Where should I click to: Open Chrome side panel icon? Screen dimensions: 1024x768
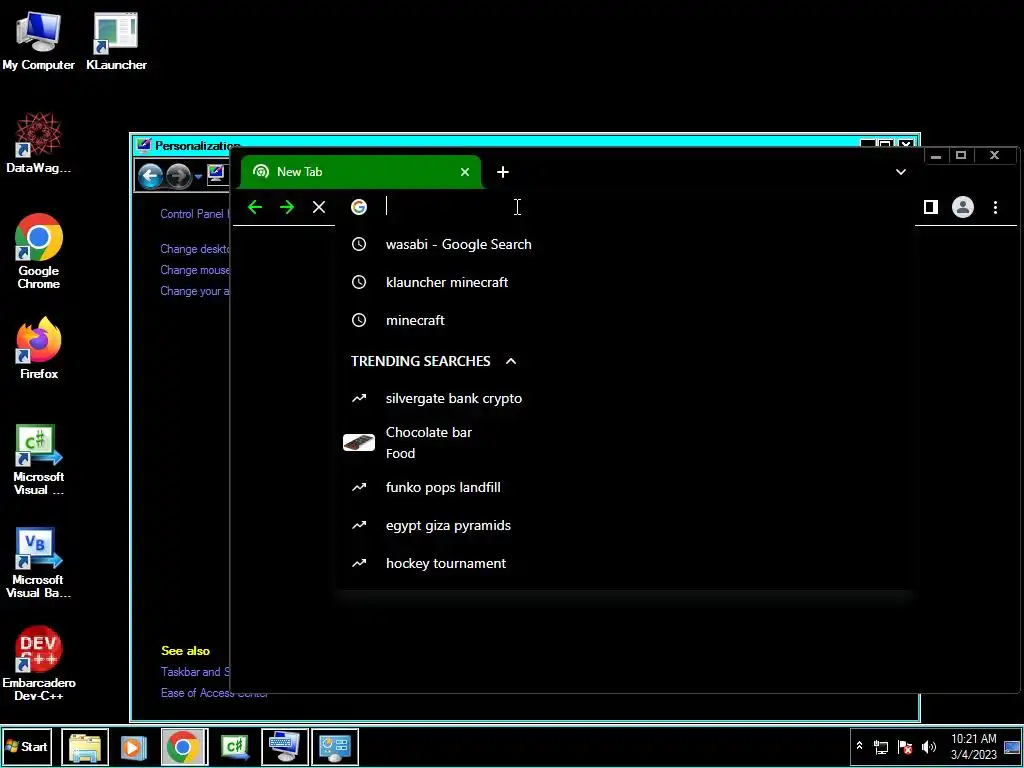(931, 207)
